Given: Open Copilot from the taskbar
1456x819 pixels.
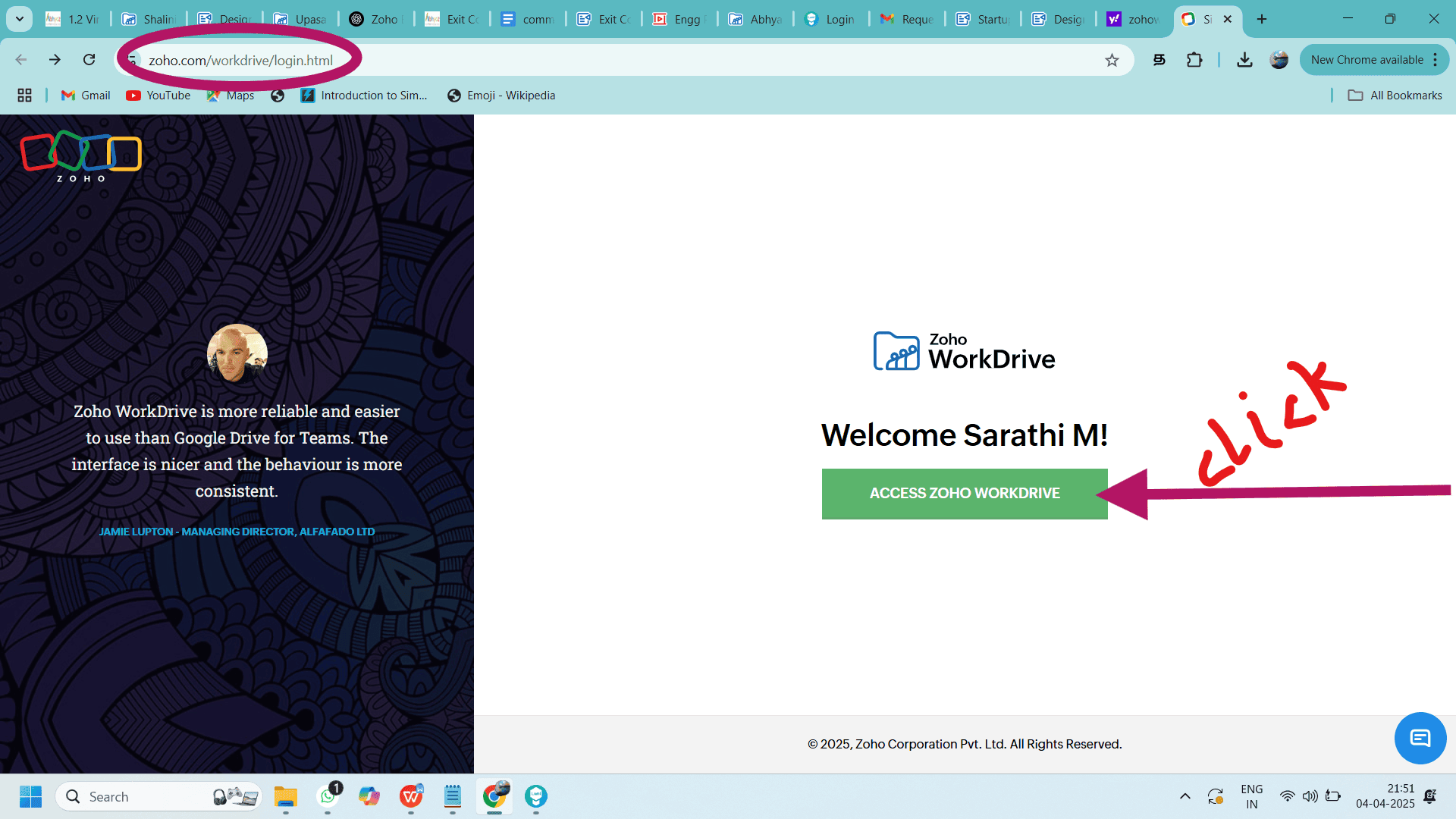Looking at the screenshot, I should pos(369,796).
